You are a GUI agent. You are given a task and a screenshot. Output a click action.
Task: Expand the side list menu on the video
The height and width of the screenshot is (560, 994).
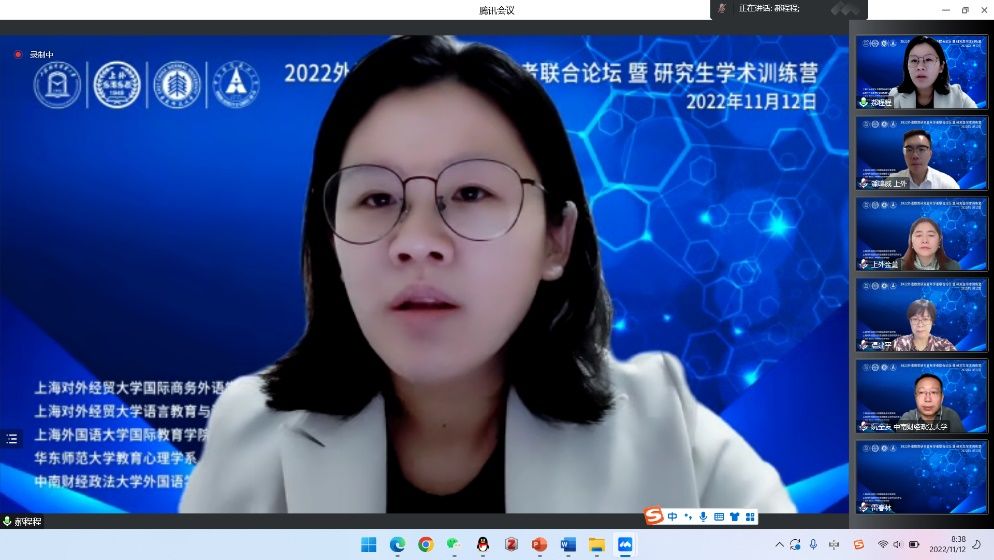(x=12, y=438)
